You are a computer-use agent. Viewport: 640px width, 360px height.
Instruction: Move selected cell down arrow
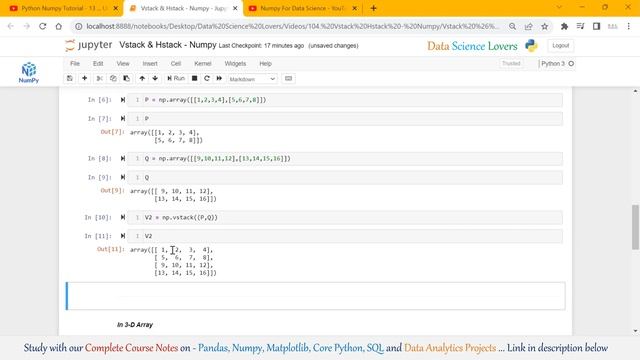[x=155, y=78]
